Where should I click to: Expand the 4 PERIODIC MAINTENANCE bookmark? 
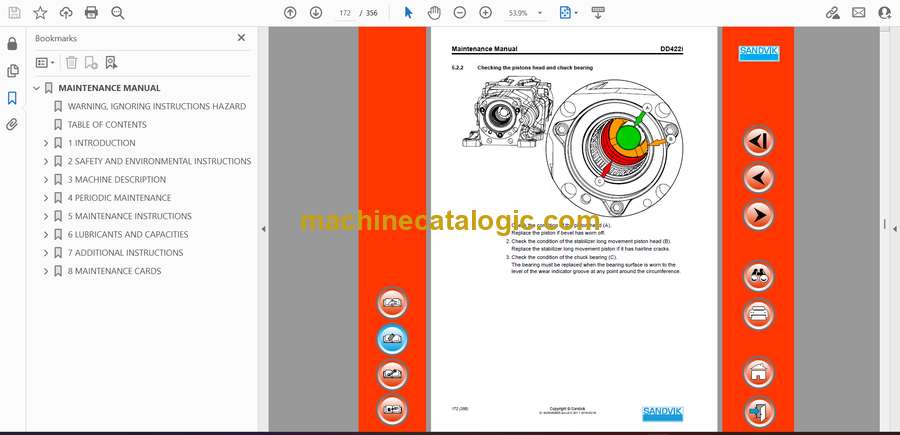click(46, 198)
